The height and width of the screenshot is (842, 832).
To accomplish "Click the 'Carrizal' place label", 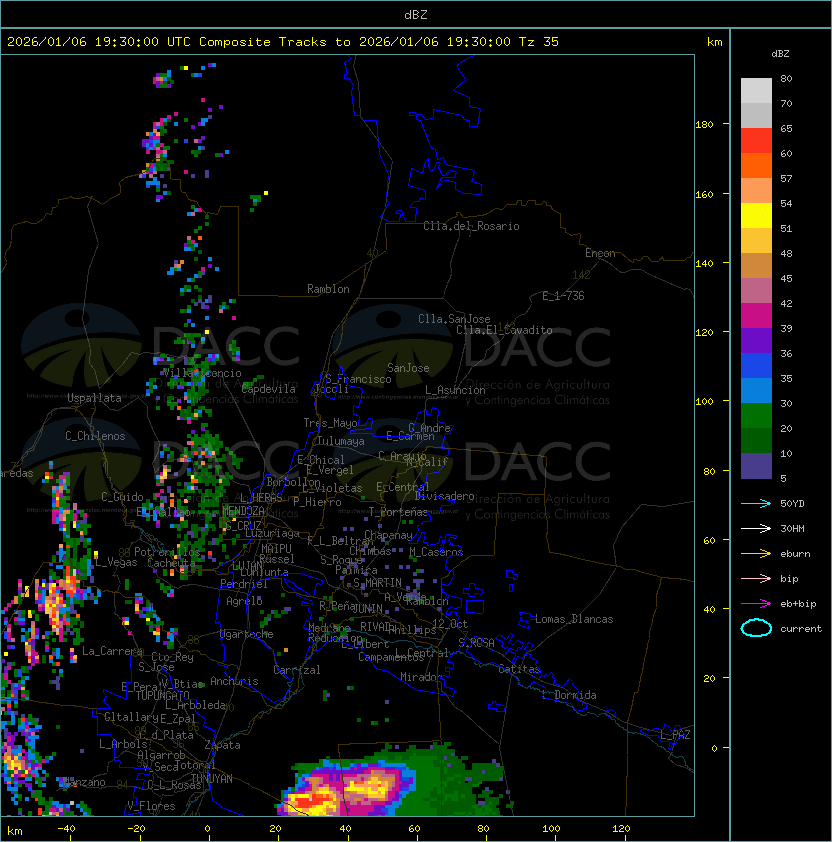I will coord(297,670).
